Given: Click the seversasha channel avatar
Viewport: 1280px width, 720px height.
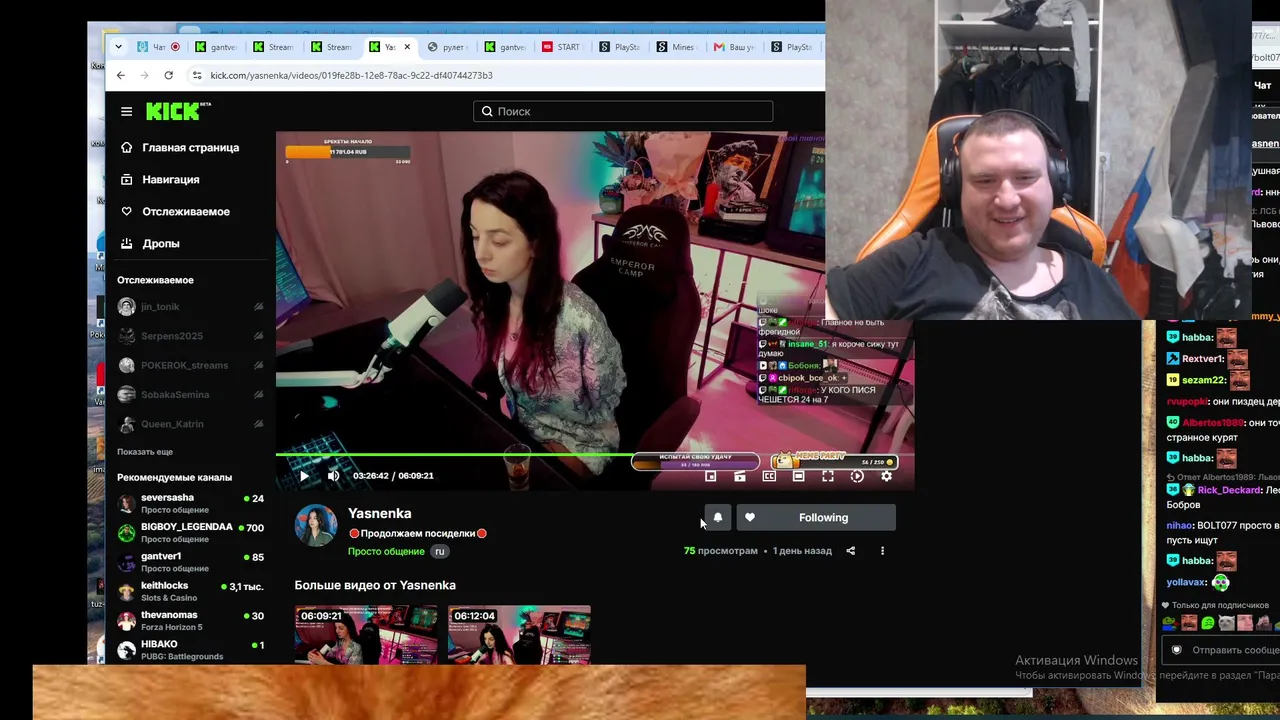Looking at the screenshot, I should click(x=126, y=503).
